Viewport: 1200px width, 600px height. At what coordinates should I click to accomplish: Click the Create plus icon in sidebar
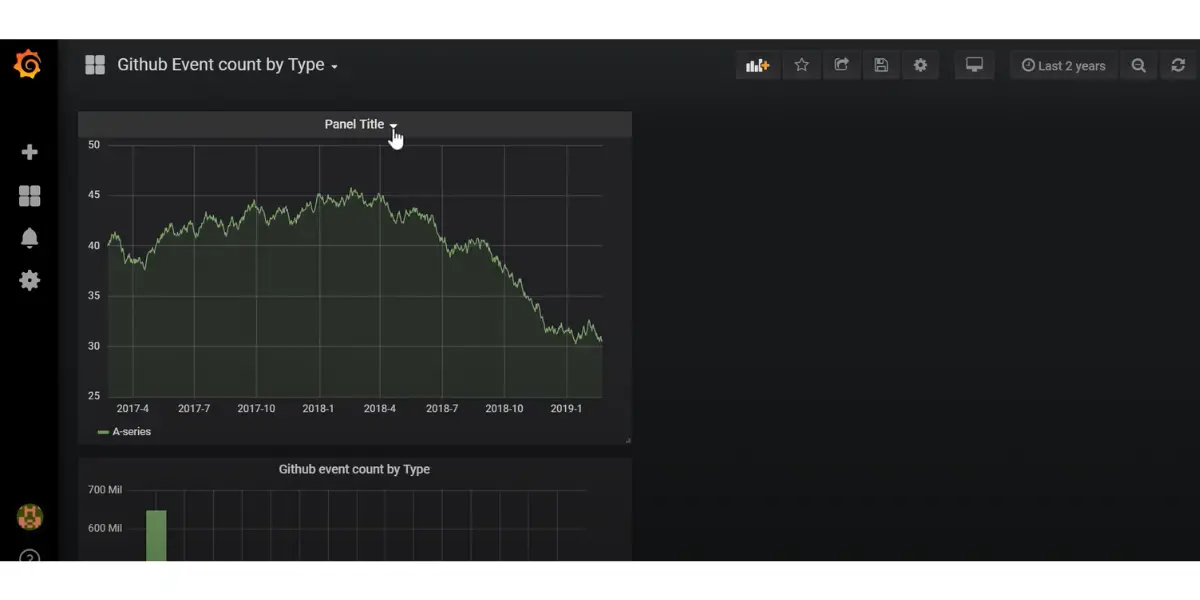(x=29, y=152)
